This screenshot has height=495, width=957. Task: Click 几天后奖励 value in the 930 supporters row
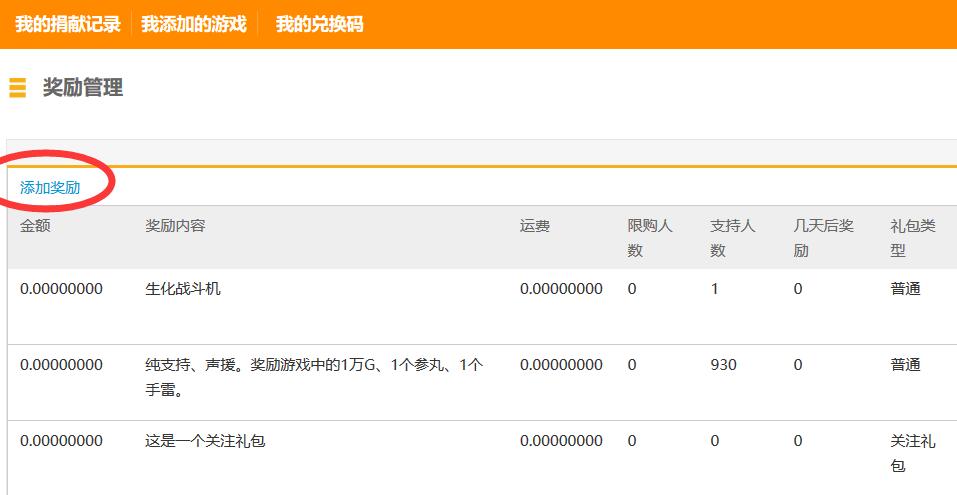[x=798, y=365]
